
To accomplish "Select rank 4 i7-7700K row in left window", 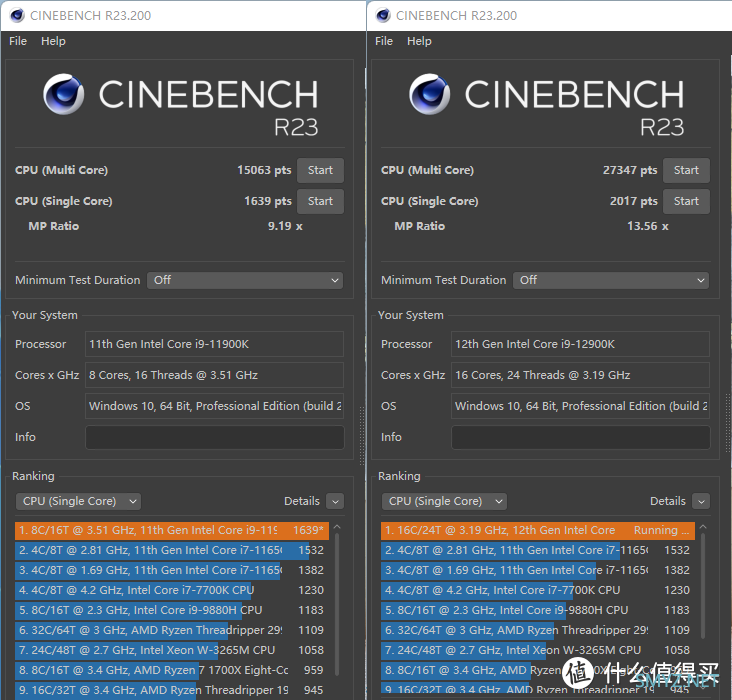I will pos(172,591).
